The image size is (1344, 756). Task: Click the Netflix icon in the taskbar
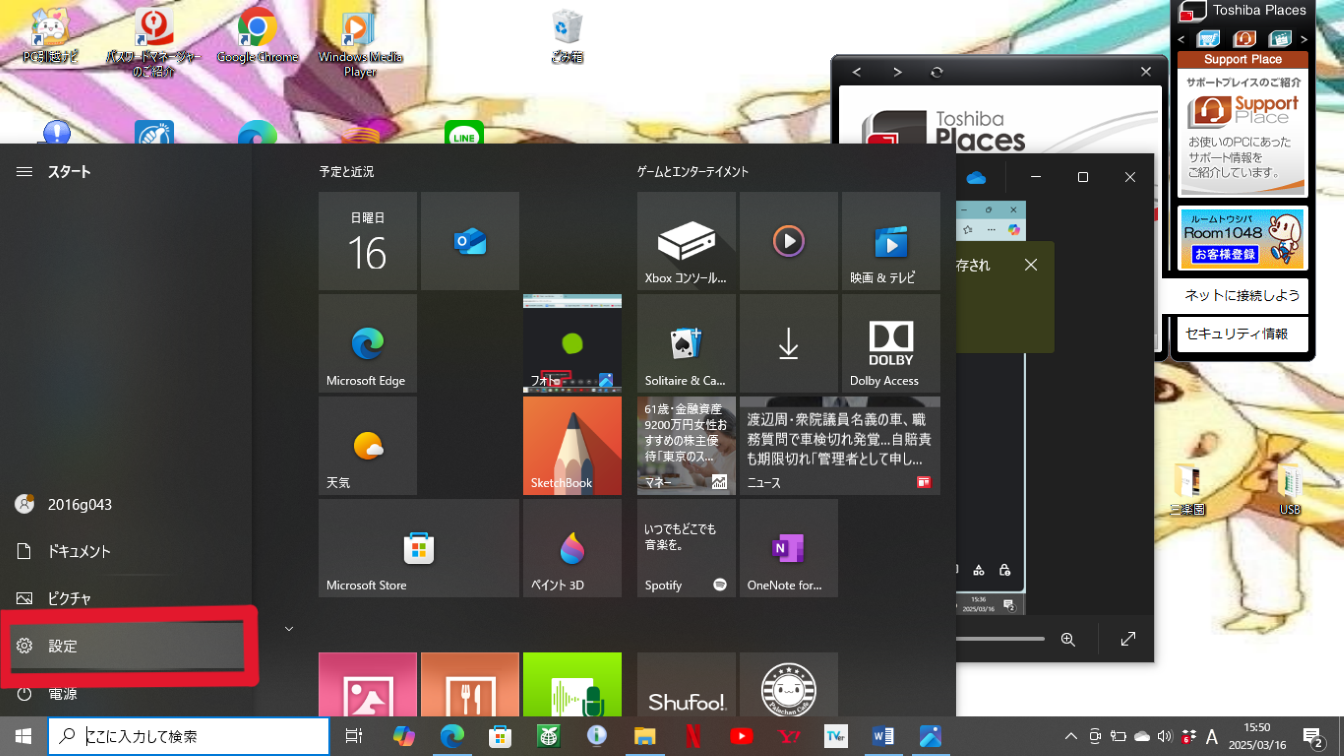pyautogui.click(x=693, y=737)
